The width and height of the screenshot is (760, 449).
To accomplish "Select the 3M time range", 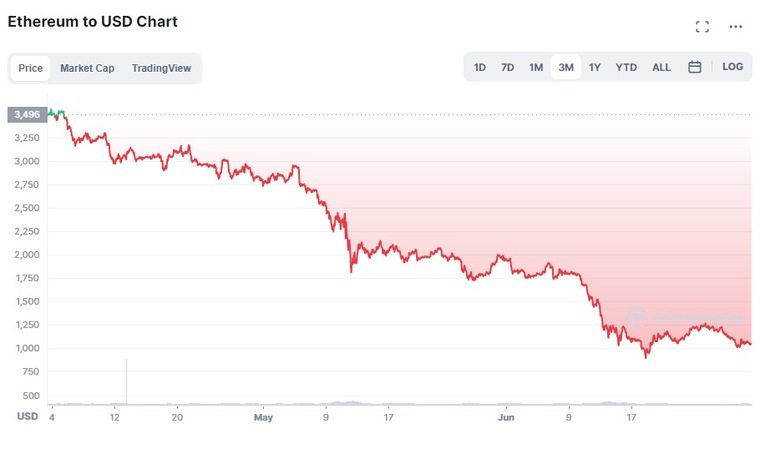I will pos(566,67).
